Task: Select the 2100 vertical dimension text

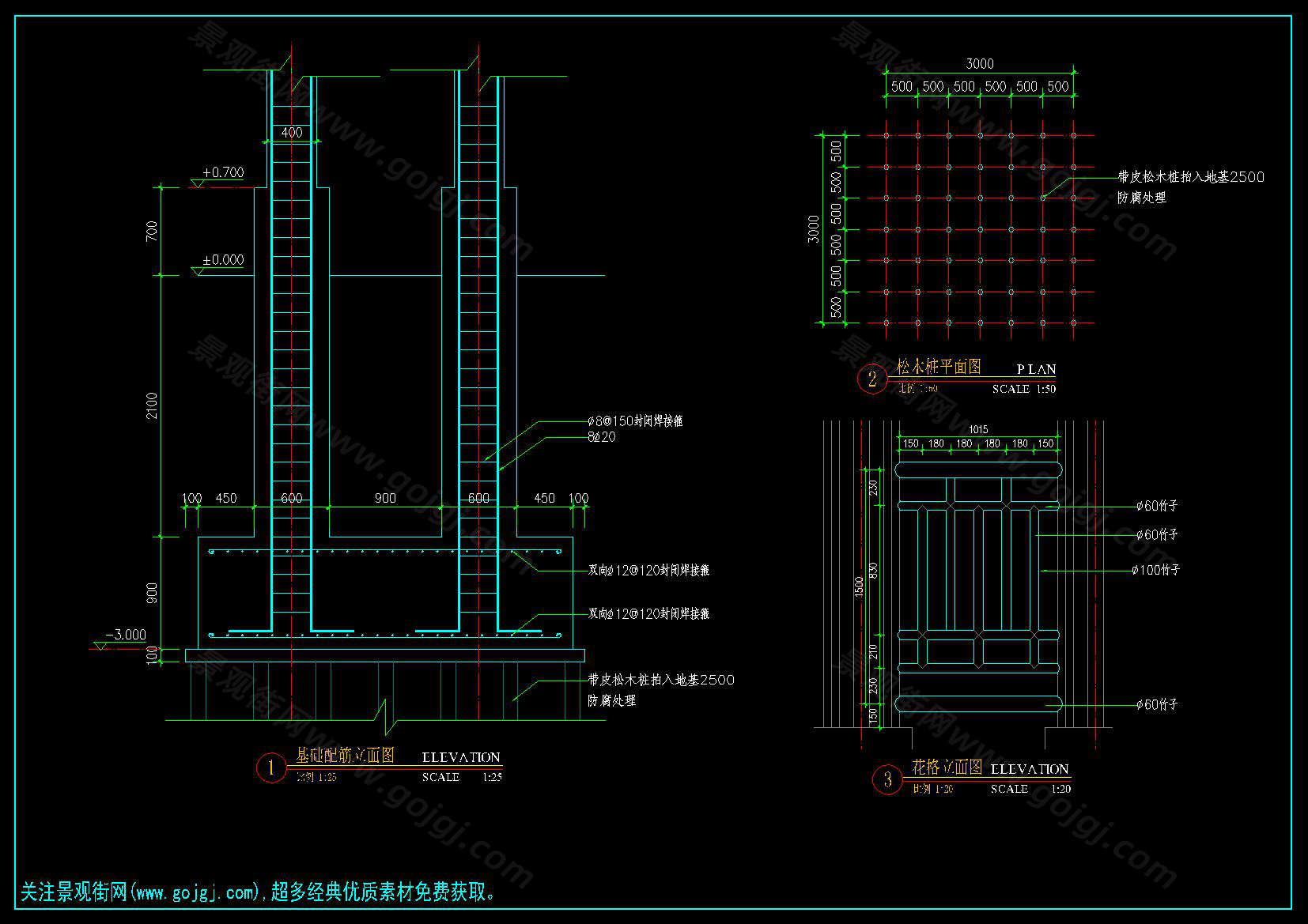Action: click(152, 405)
